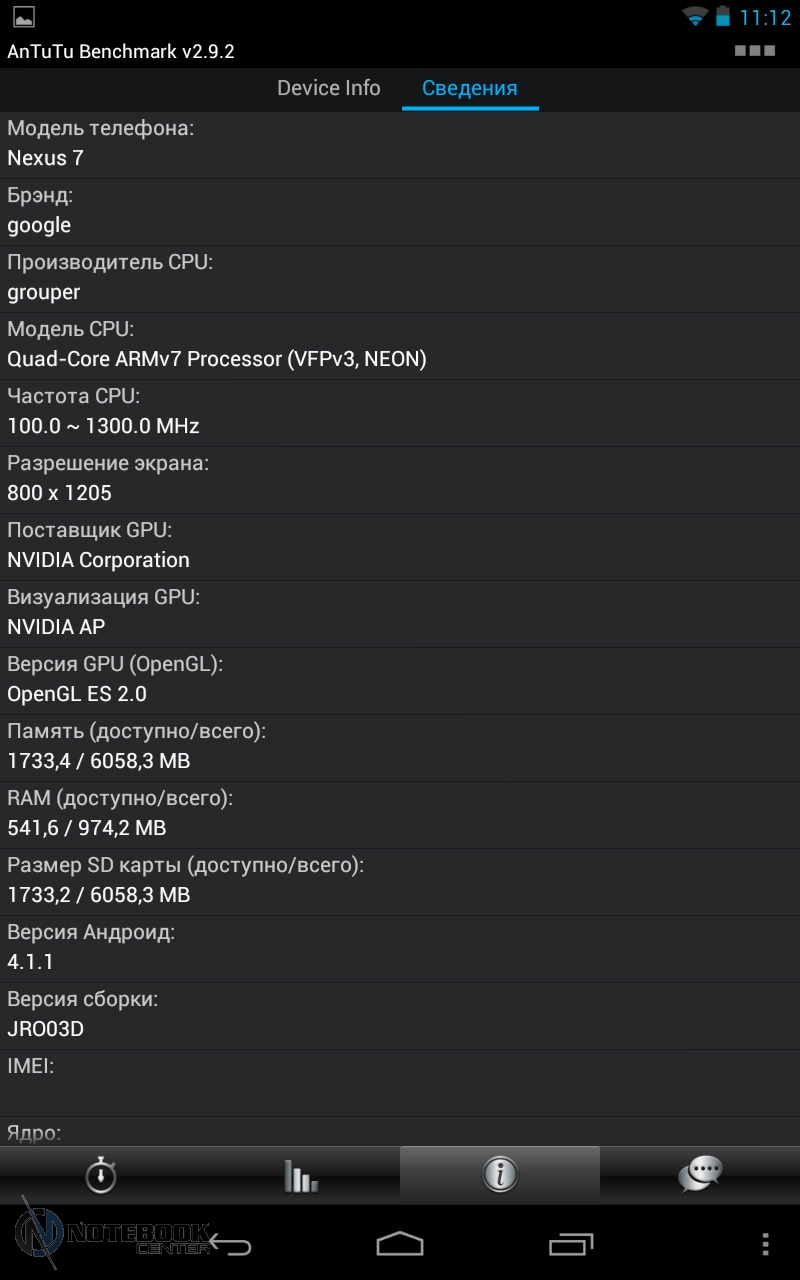The width and height of the screenshot is (800, 1280).
Task: Tap the NVIDIA Corporation GPU vendor row
Action: click(x=400, y=547)
